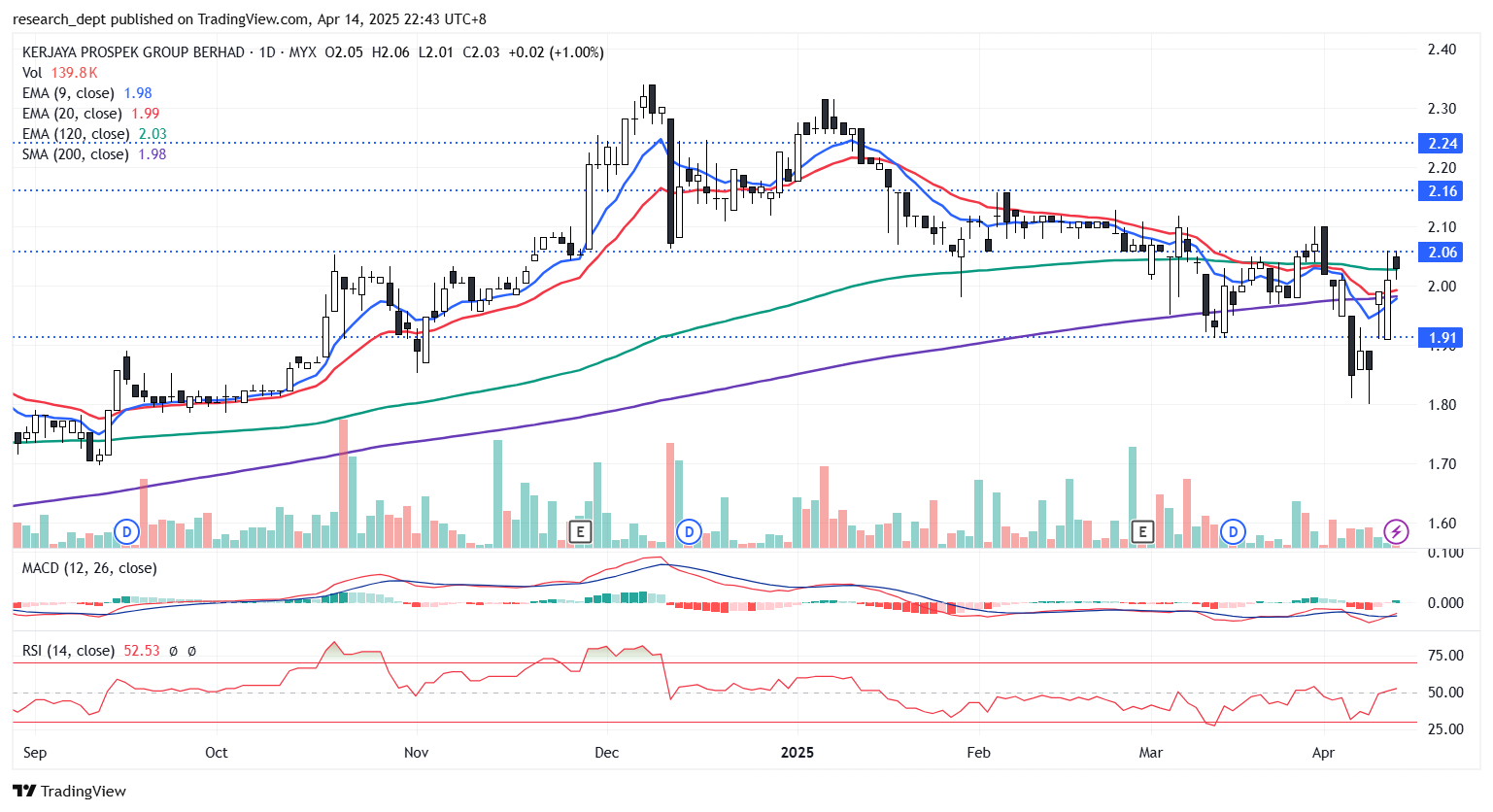This screenshot has width=1493, height=812.
Task: Select the KERJAYA PROSPEK GROUP BERHAD title
Action: [x=133, y=51]
